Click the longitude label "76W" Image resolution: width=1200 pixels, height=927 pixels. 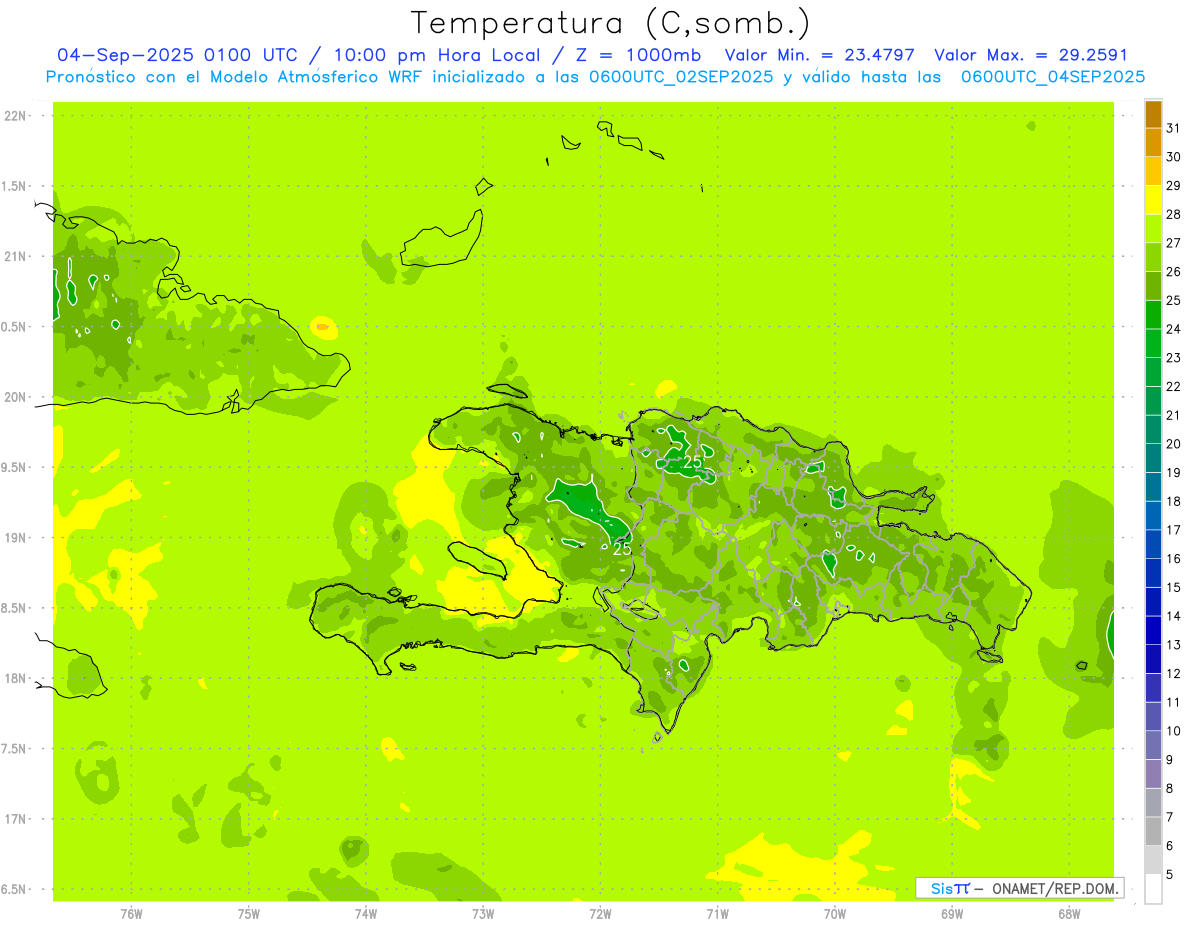[x=131, y=914]
